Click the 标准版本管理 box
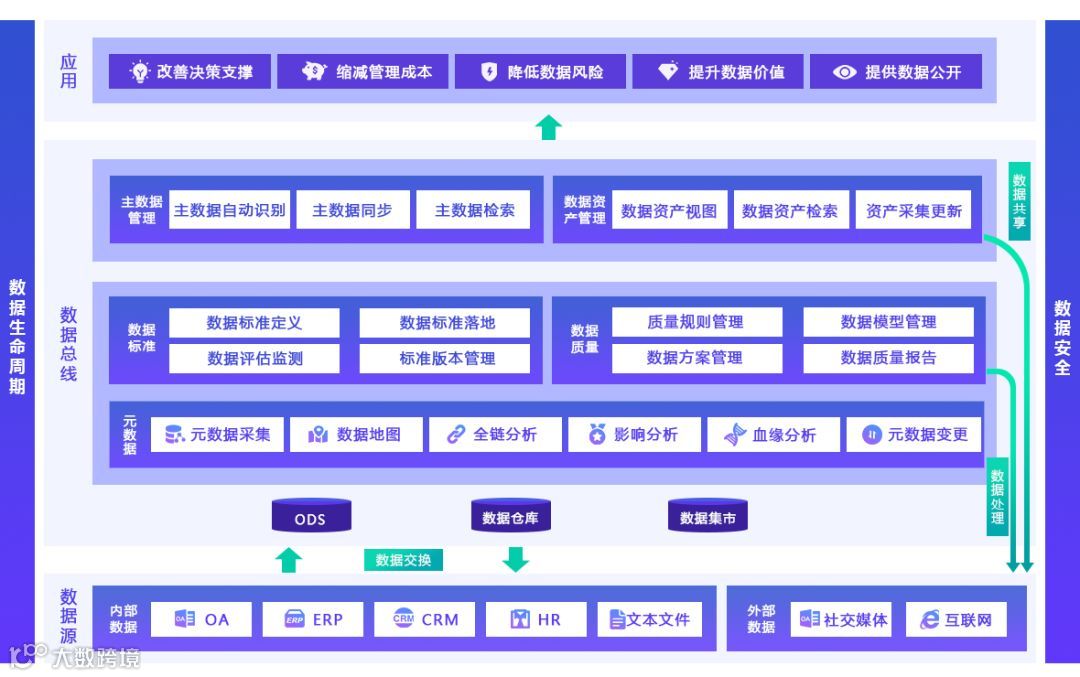 (445, 358)
